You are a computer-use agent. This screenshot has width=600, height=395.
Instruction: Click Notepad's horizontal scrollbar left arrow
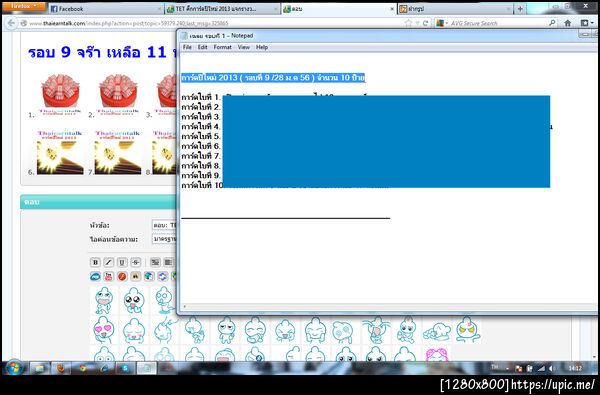tap(185, 306)
